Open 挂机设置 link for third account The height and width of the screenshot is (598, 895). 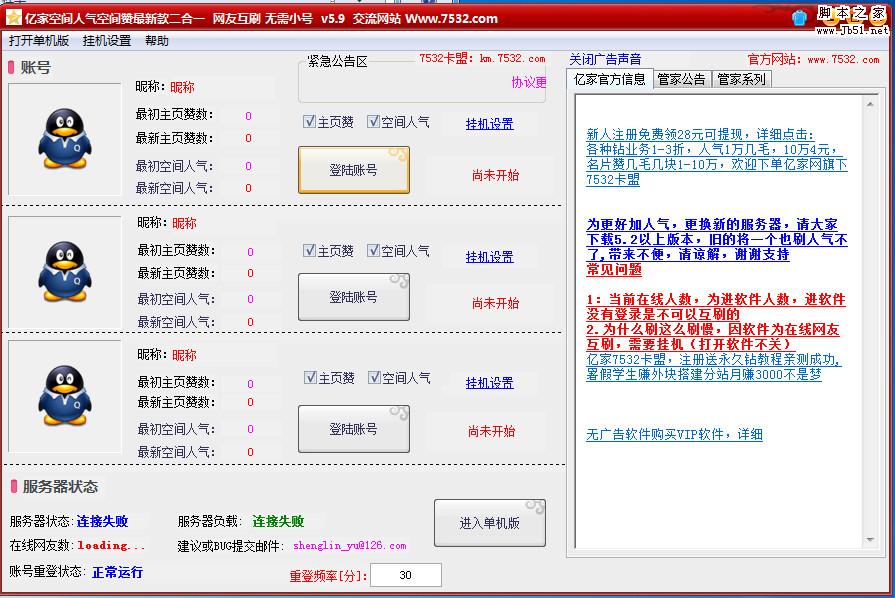click(490, 383)
